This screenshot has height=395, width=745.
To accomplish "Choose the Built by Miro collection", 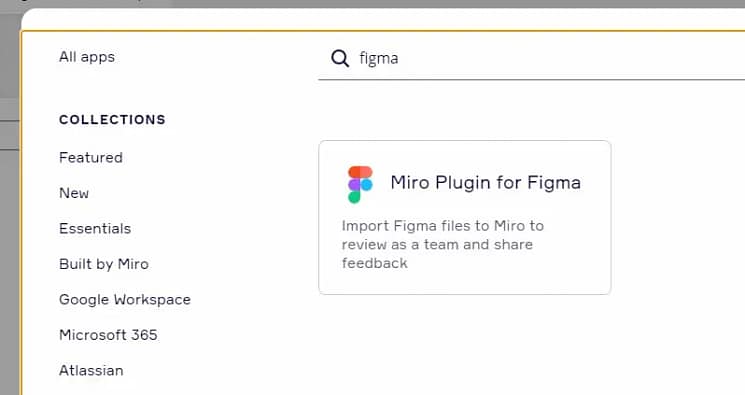I will pyautogui.click(x=104, y=264).
